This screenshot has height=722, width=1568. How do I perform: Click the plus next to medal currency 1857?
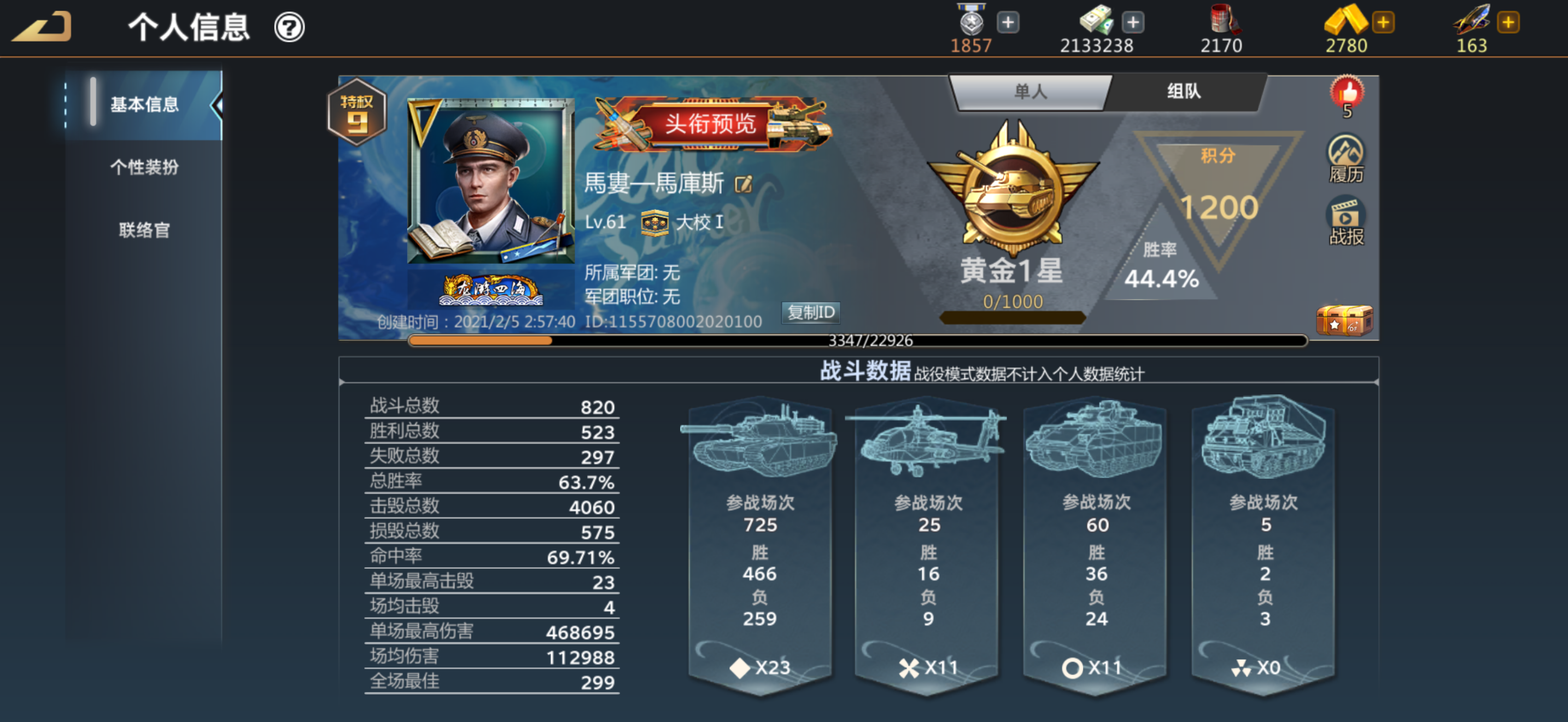1008,22
